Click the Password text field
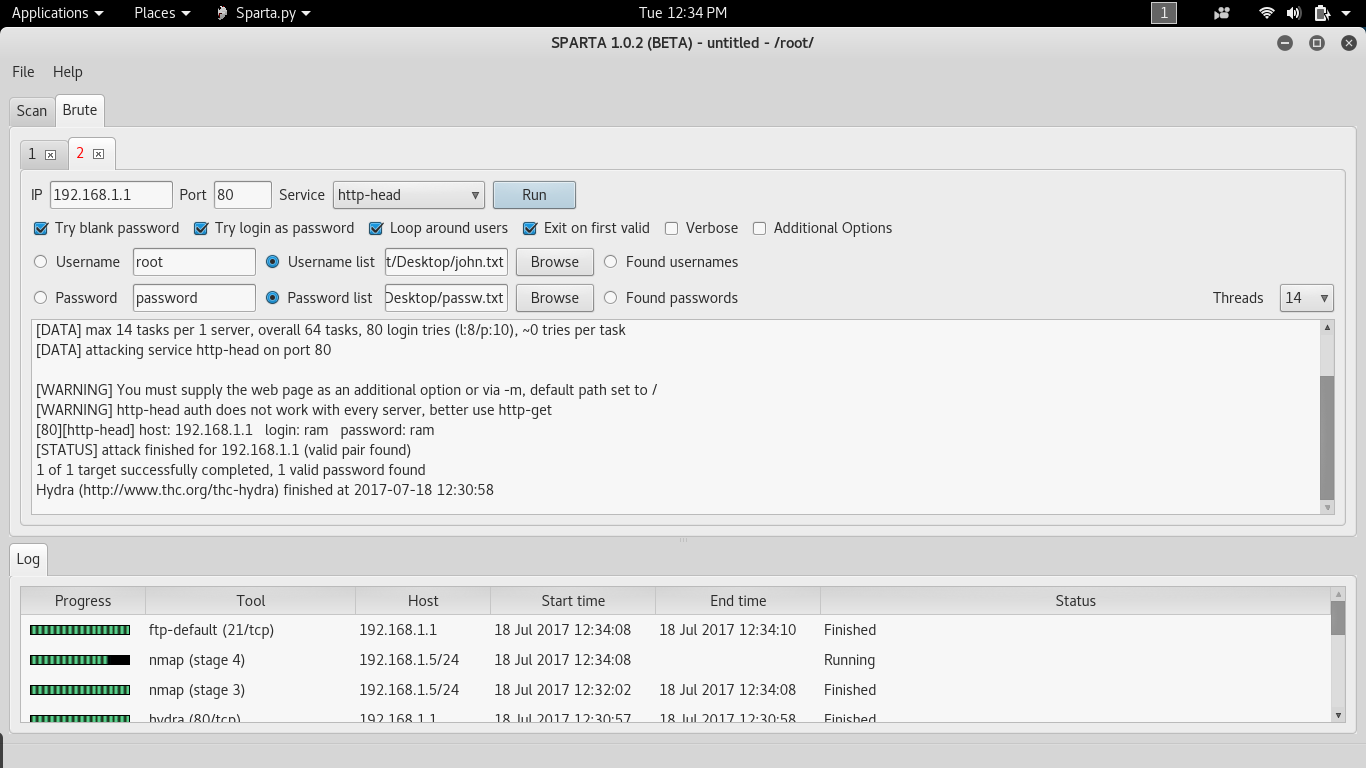The height and width of the screenshot is (768, 1366). point(194,298)
